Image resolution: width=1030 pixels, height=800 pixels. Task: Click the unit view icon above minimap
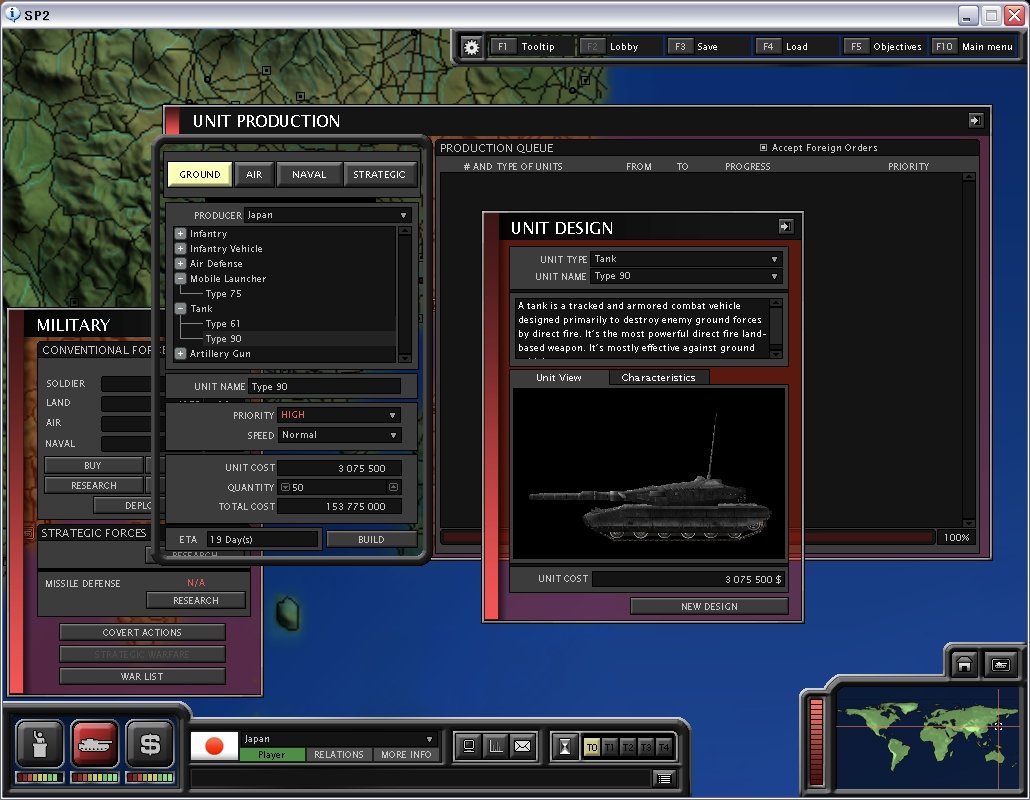pyautogui.click(x=1000, y=665)
